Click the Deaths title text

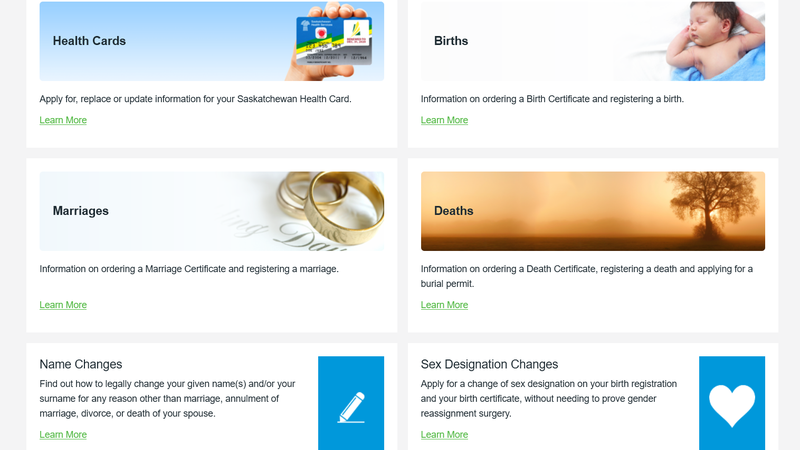pyautogui.click(x=454, y=211)
